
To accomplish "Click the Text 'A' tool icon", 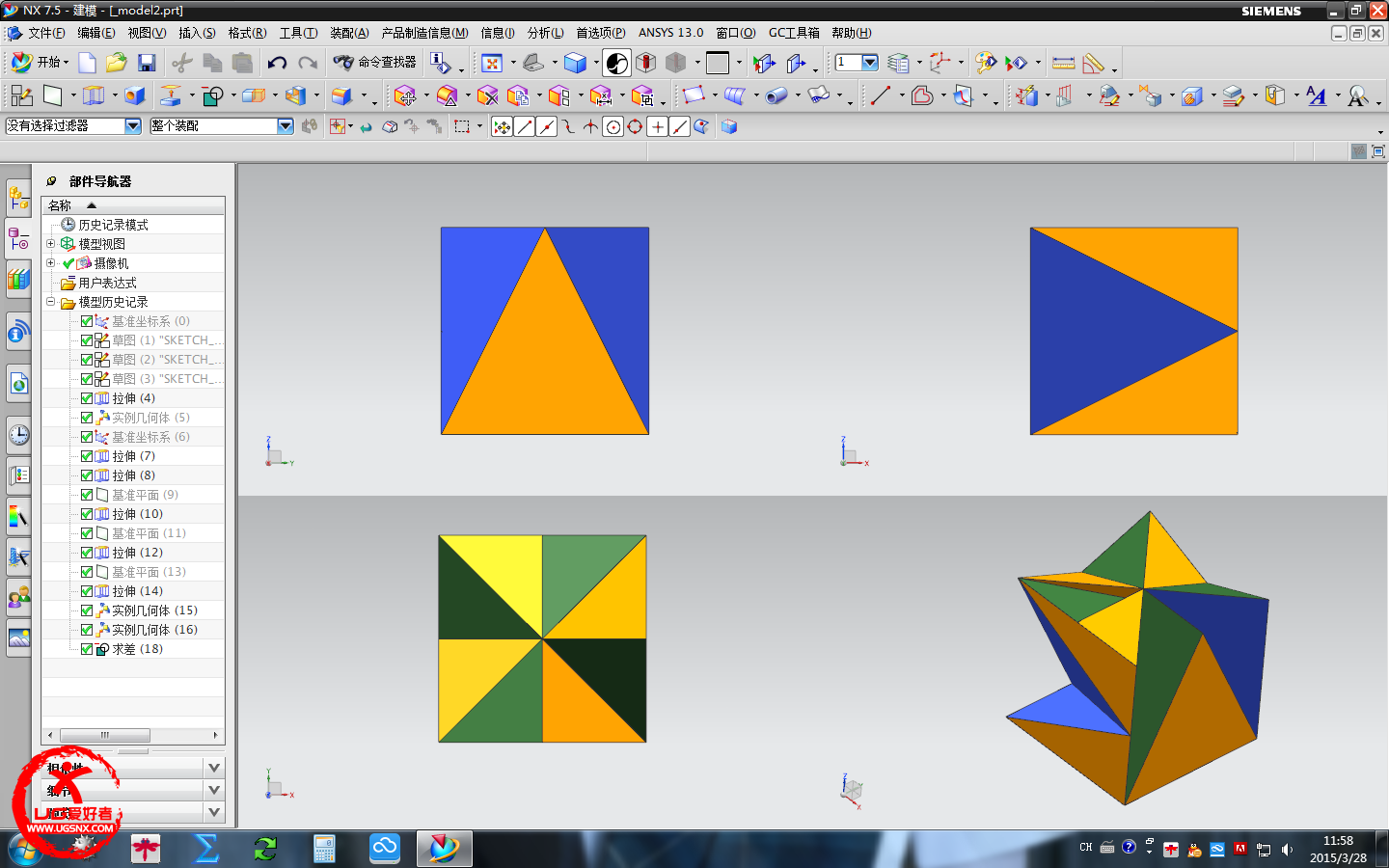I will point(1317,95).
